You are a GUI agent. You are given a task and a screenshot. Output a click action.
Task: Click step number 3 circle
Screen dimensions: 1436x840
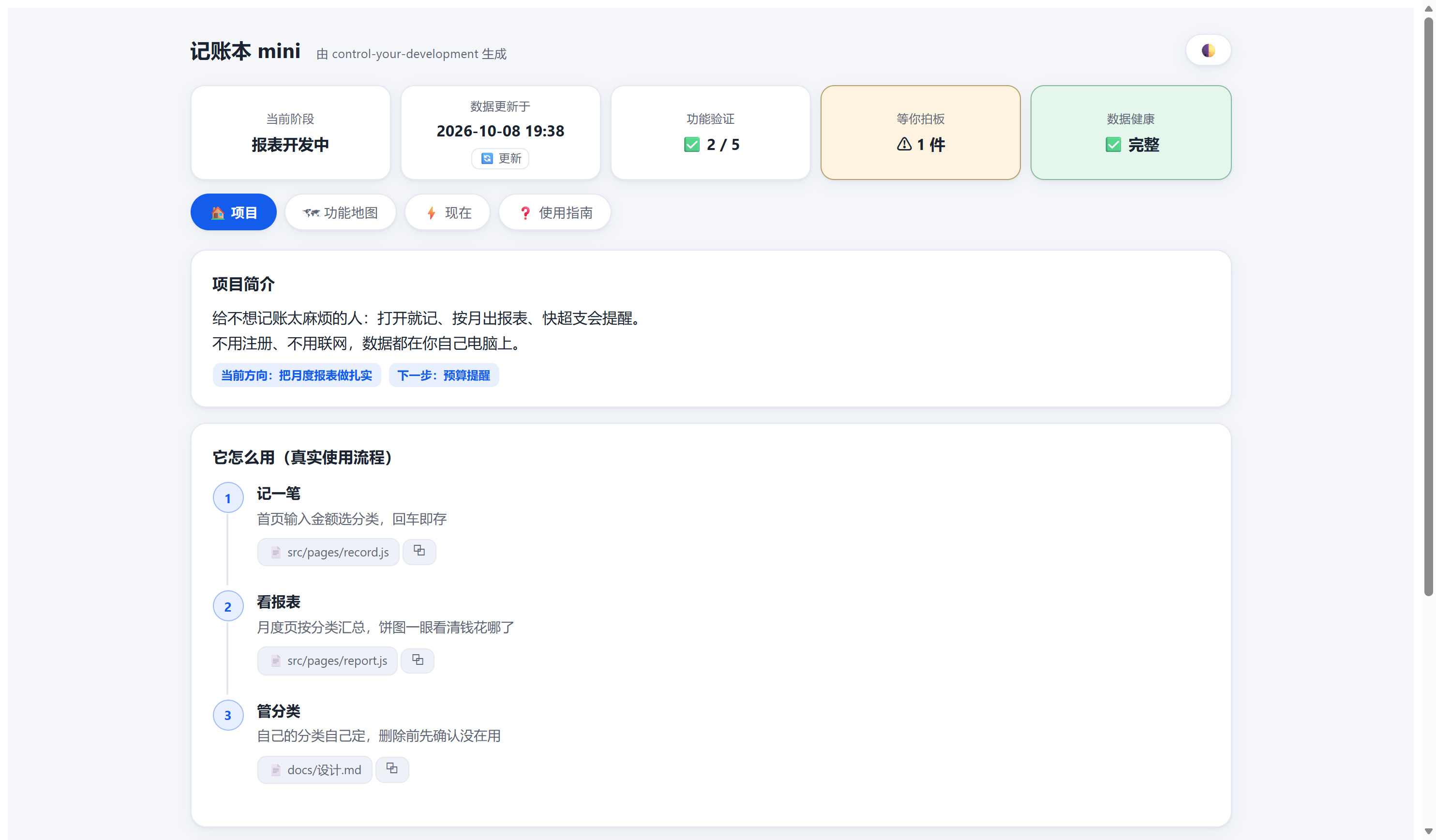(228, 715)
